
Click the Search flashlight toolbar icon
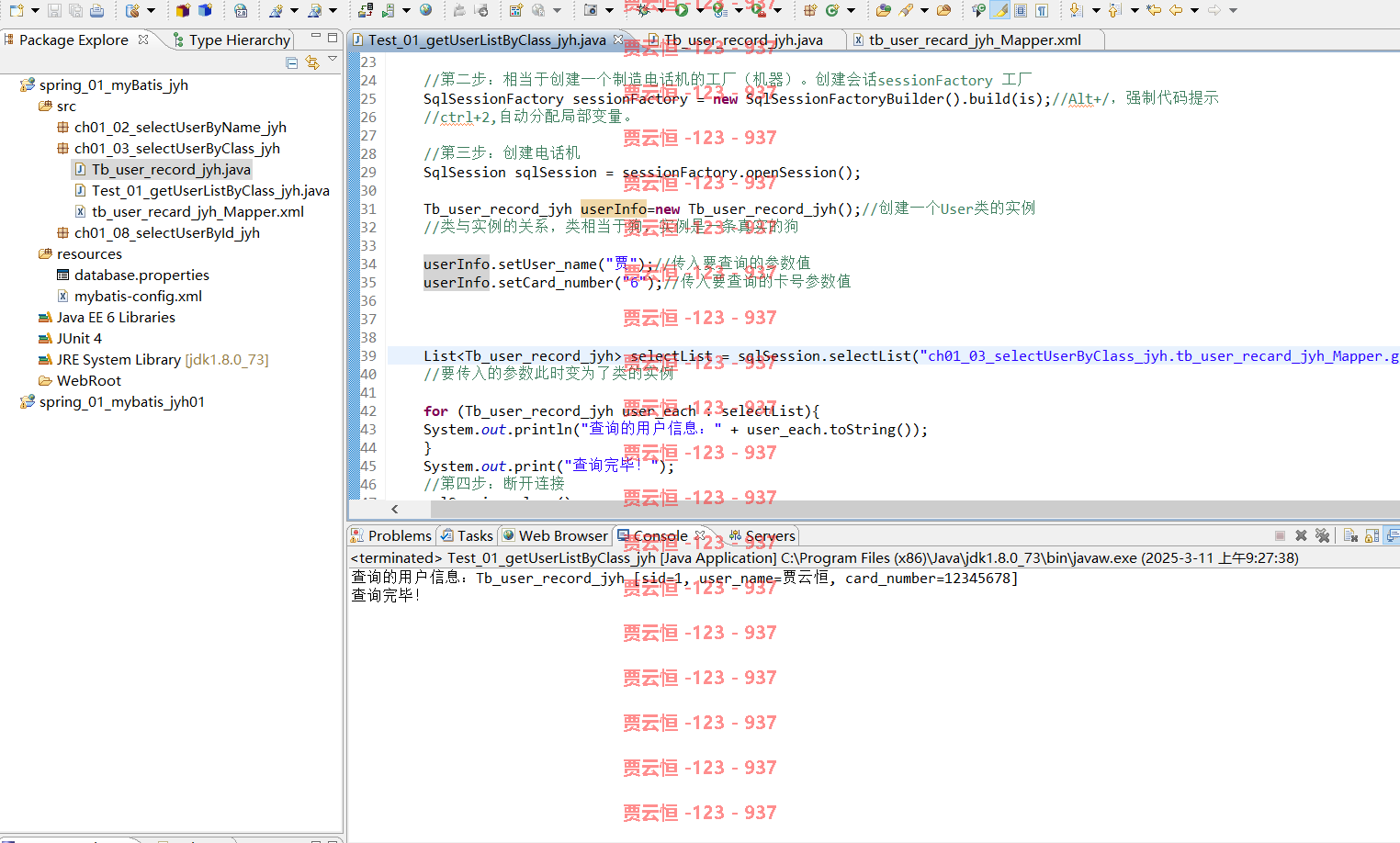(906, 10)
